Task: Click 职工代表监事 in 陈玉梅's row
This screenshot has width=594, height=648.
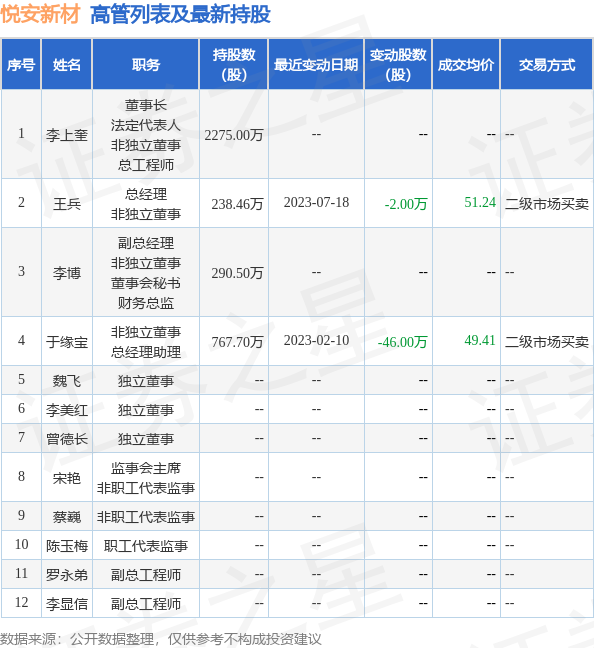Action: 146,546
